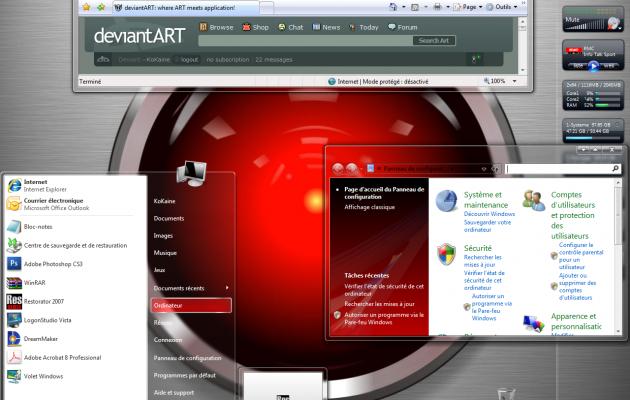Click the deviantART search input field
Screen dimensions: 630x400
point(305,40)
